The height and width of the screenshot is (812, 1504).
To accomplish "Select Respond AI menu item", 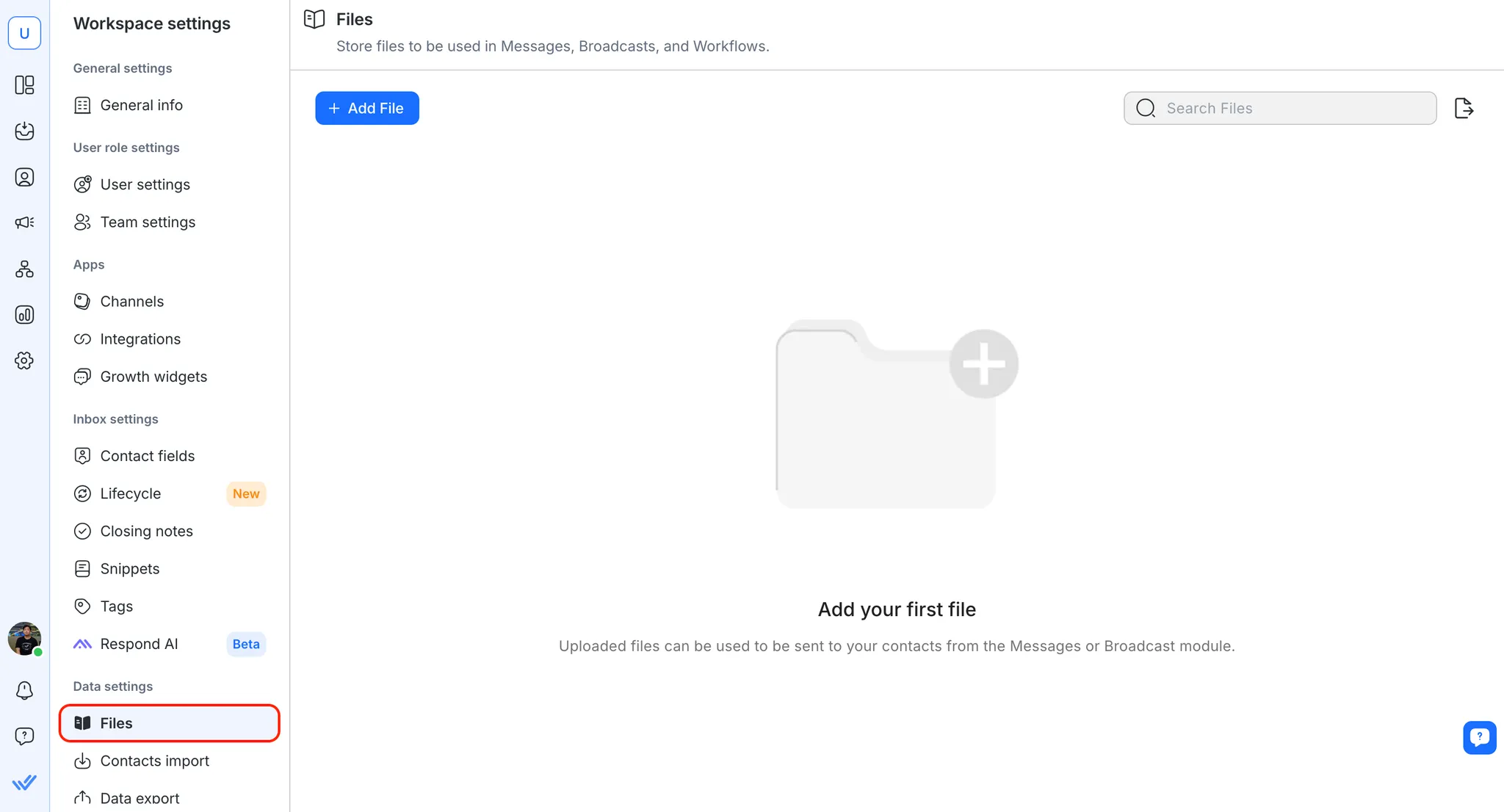I will [139, 644].
